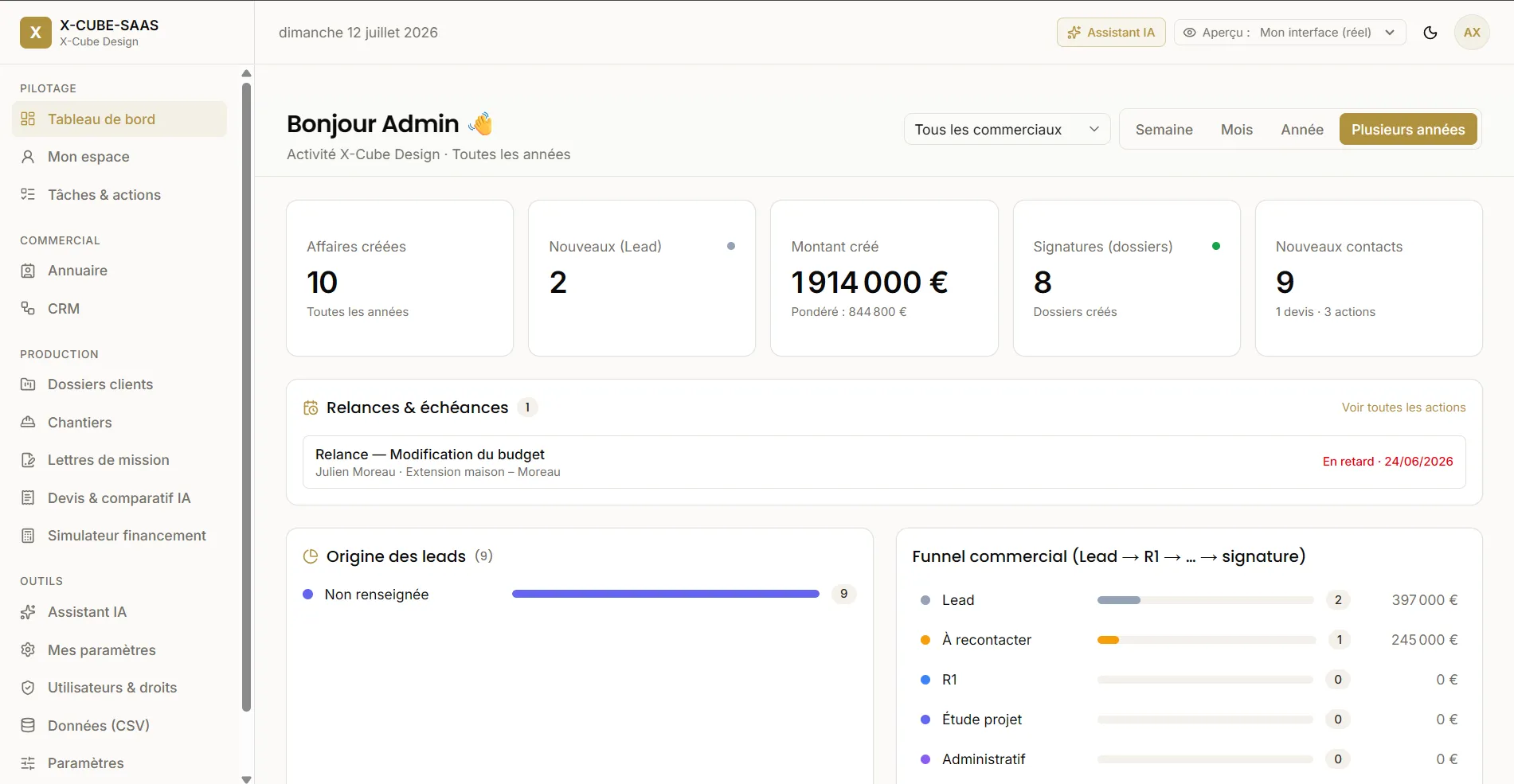This screenshot has width=1514, height=784.
Task: Click the Nouveaux (Lead) card
Action: (x=642, y=278)
